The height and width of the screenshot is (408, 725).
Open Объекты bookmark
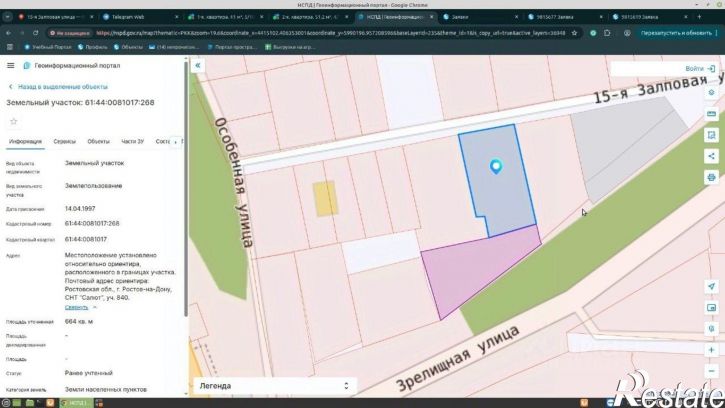(x=128, y=47)
